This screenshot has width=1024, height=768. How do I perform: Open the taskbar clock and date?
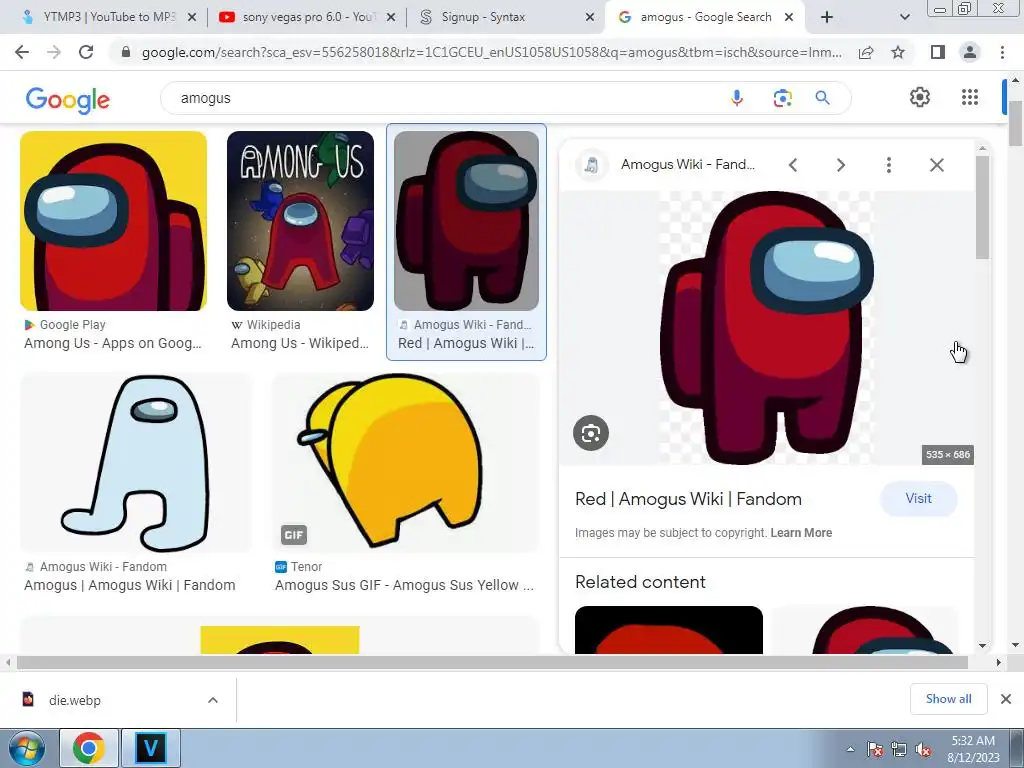pyautogui.click(x=973, y=749)
